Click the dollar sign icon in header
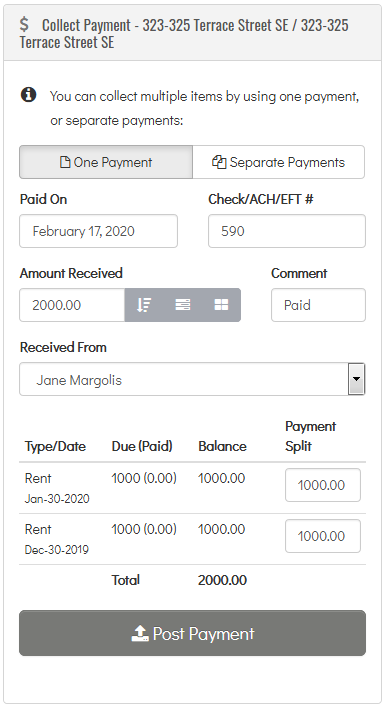Image resolution: width=388 pixels, height=709 pixels. 24,24
